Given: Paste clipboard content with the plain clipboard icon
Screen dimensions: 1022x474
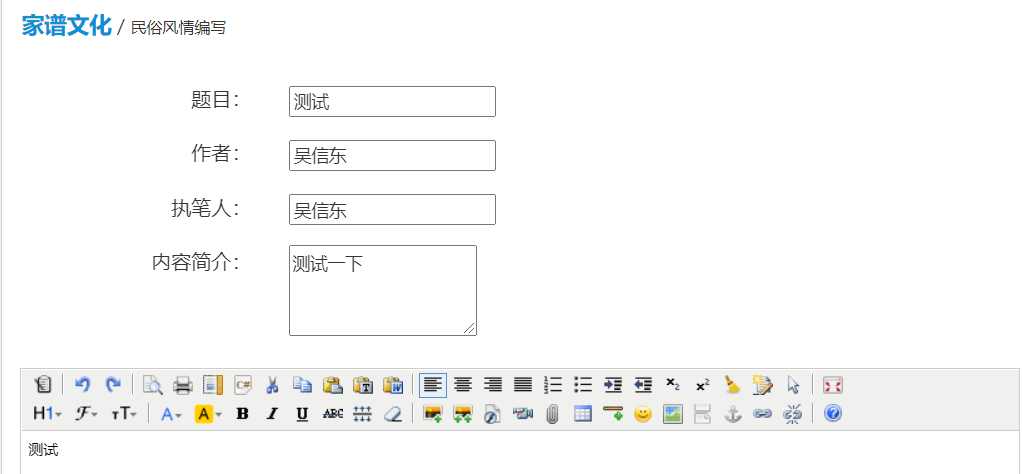Looking at the screenshot, I should click(332, 385).
